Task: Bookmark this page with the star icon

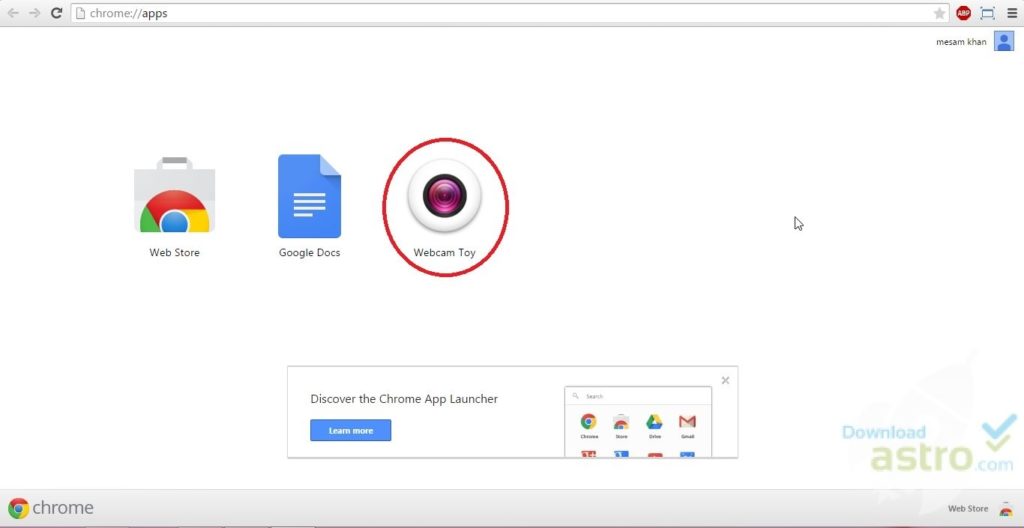Action: (x=939, y=13)
